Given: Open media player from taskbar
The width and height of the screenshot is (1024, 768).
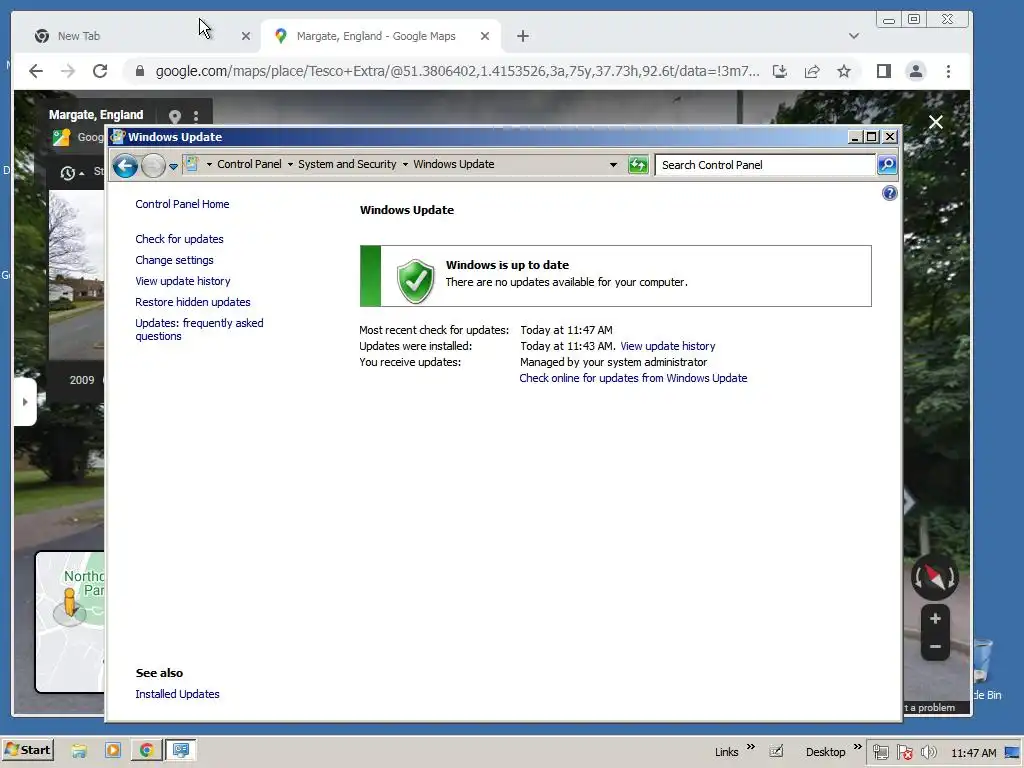Looking at the screenshot, I should click(113, 750).
